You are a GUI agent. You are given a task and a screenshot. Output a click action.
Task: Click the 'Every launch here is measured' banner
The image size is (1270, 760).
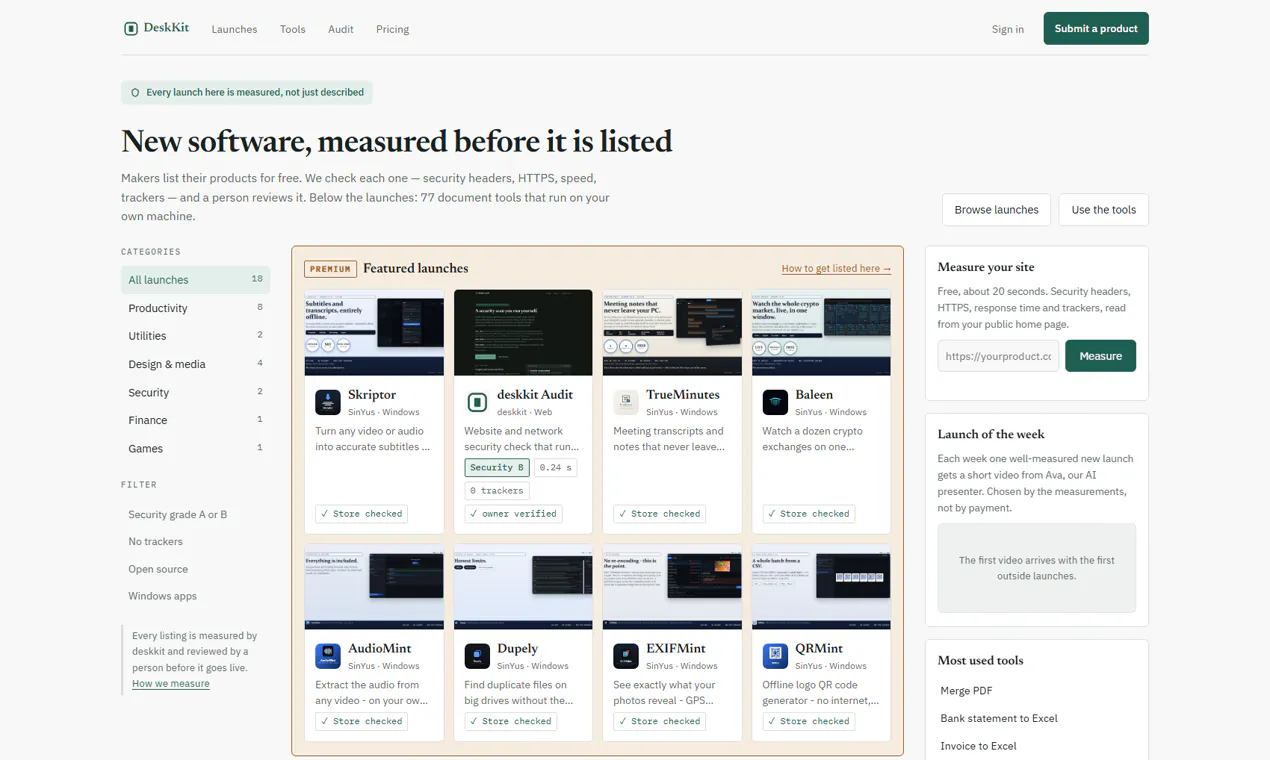pyautogui.click(x=247, y=92)
